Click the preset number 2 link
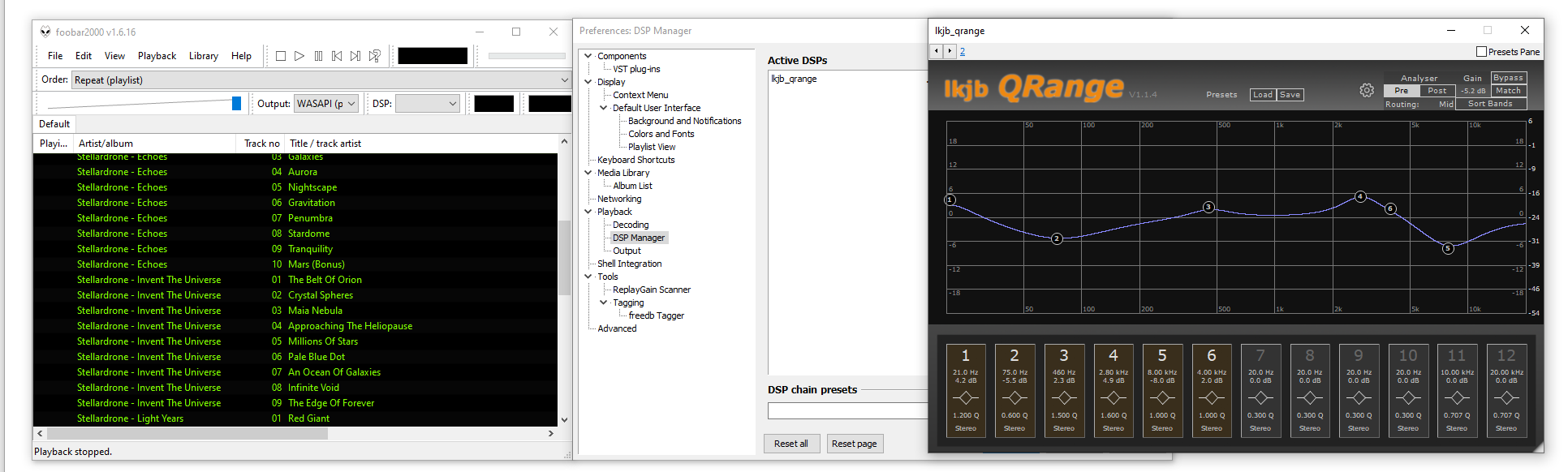 coord(963,51)
